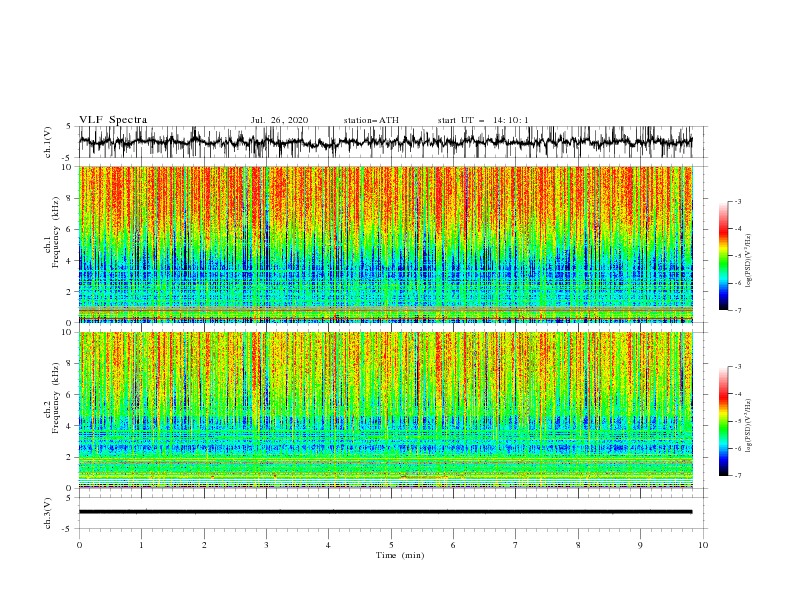Click the ch.2 spectrogram panel
The height and width of the screenshot is (612, 792).
385,410
